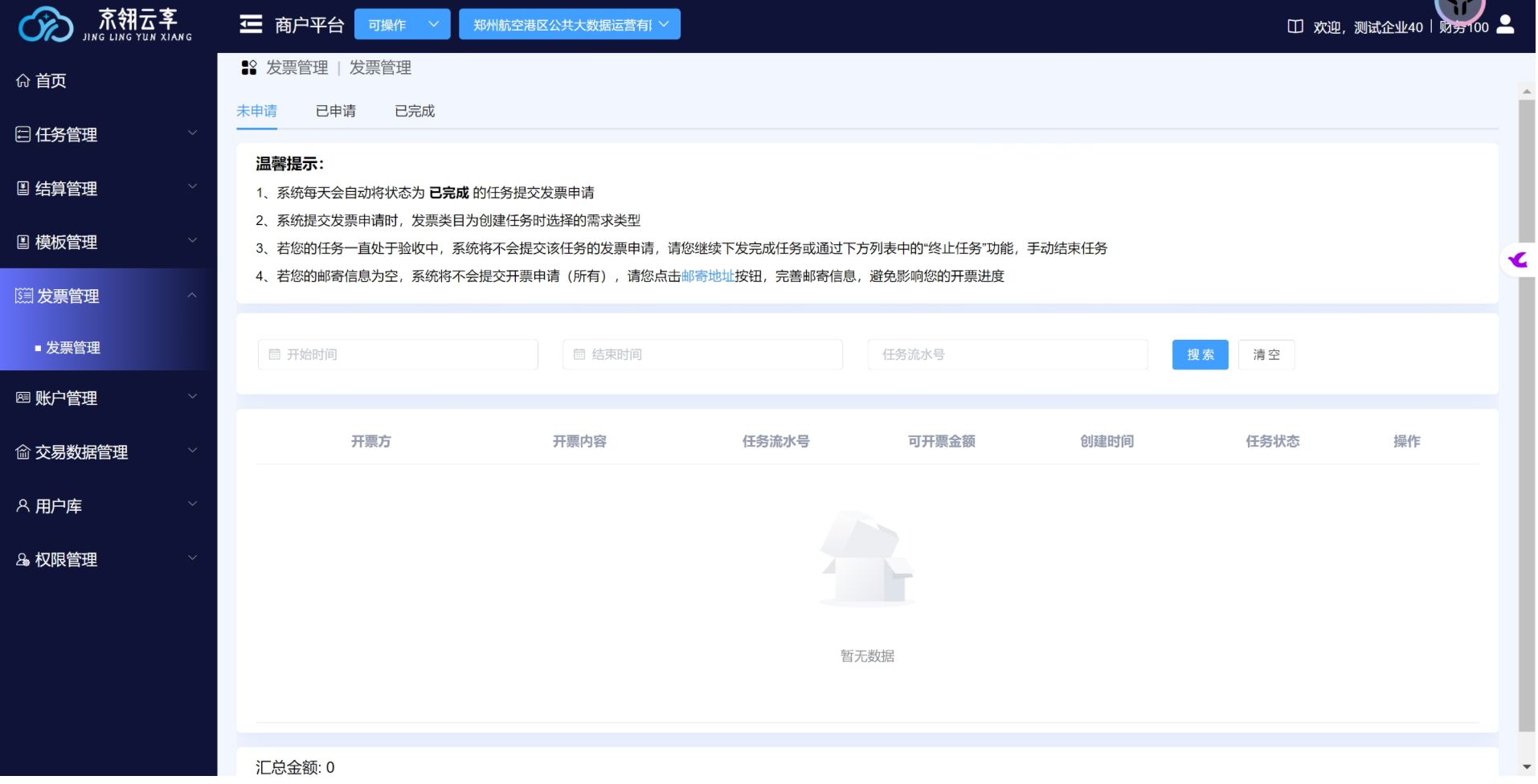
Task: Expand the 任务管理 sidebar menu
Action: [x=108, y=134]
